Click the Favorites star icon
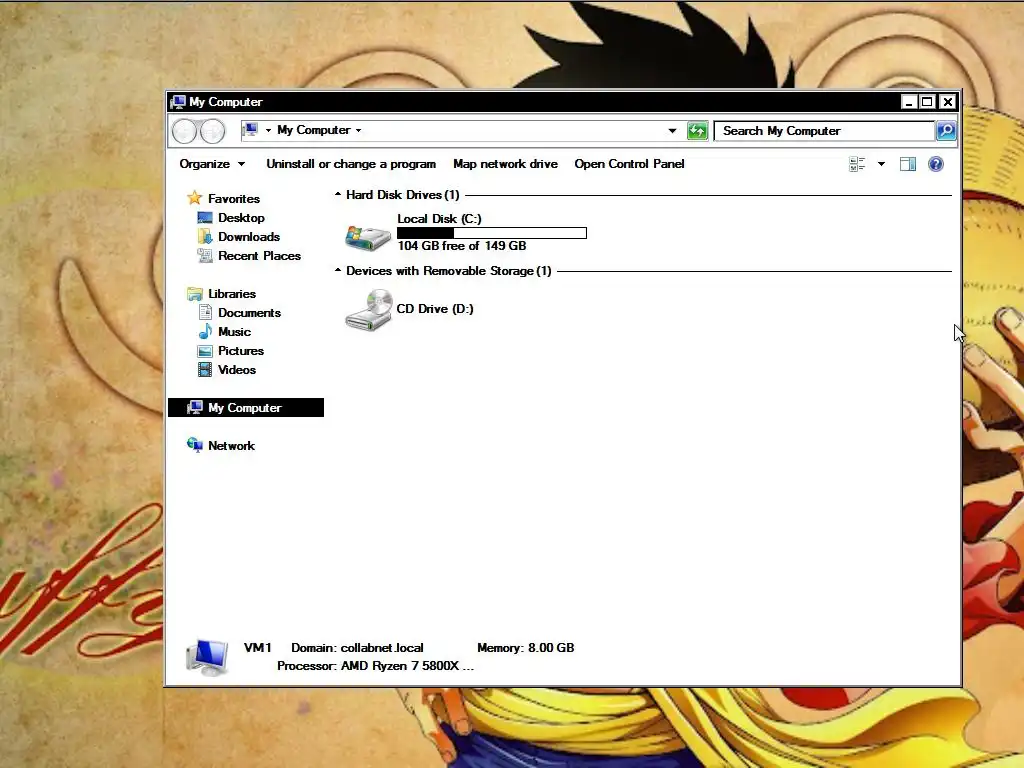Image resolution: width=1024 pixels, height=768 pixels. (194, 198)
